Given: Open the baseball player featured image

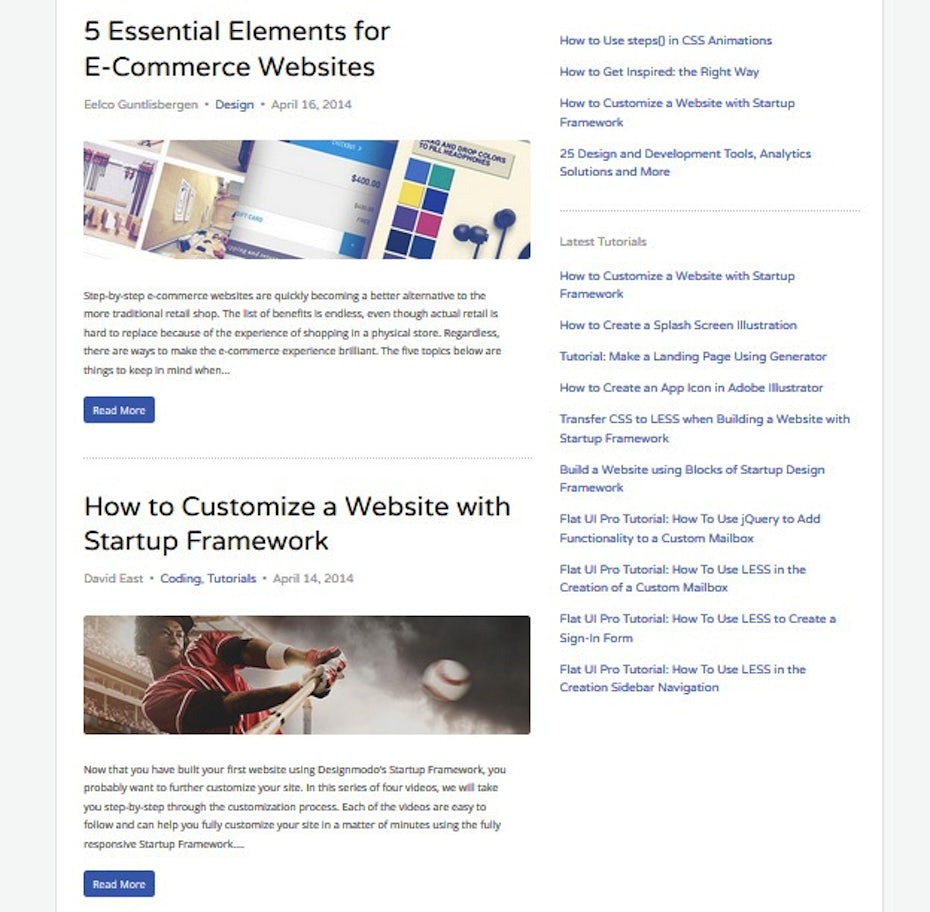Looking at the screenshot, I should point(307,675).
